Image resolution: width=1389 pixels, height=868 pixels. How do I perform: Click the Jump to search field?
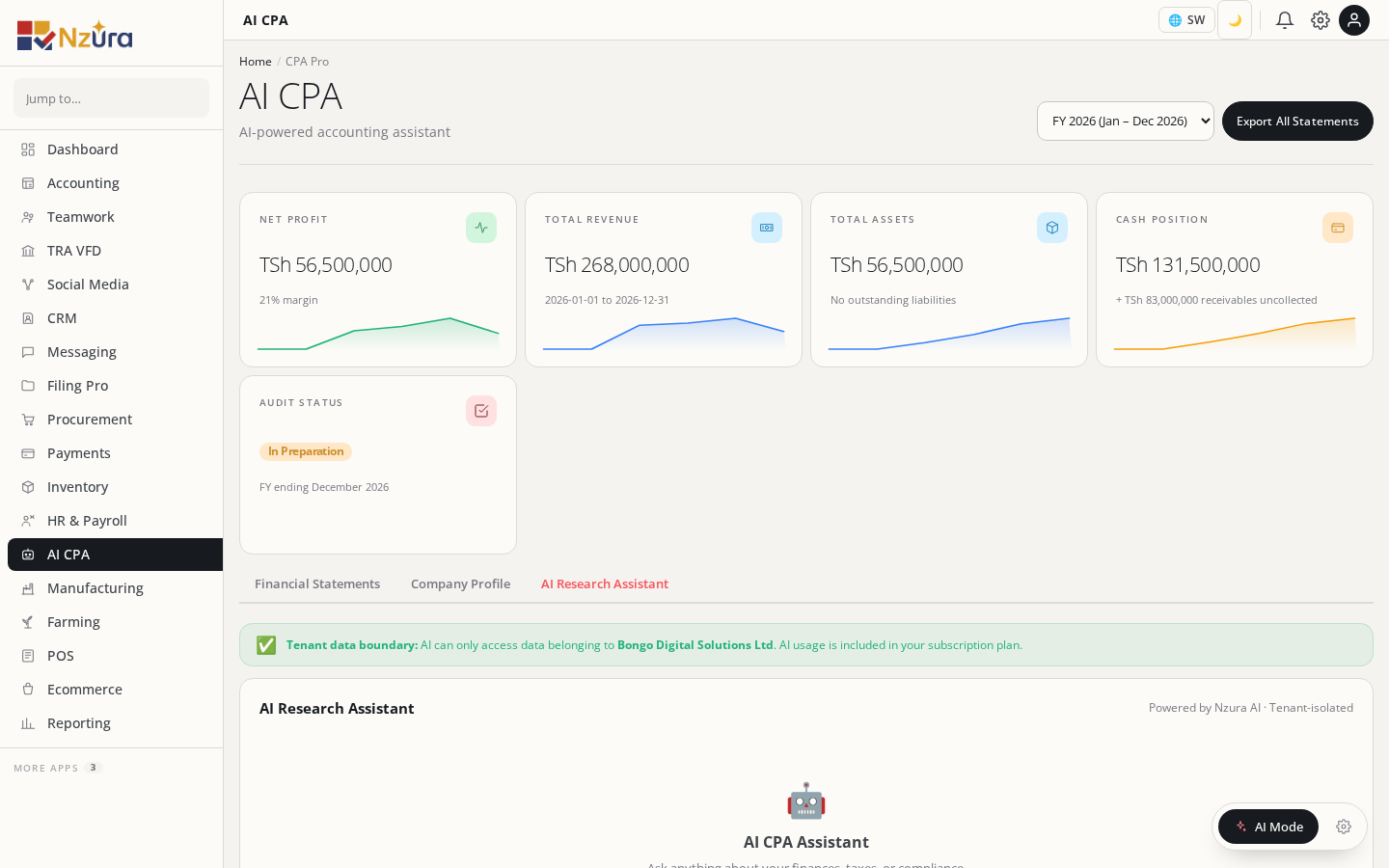[x=111, y=98]
